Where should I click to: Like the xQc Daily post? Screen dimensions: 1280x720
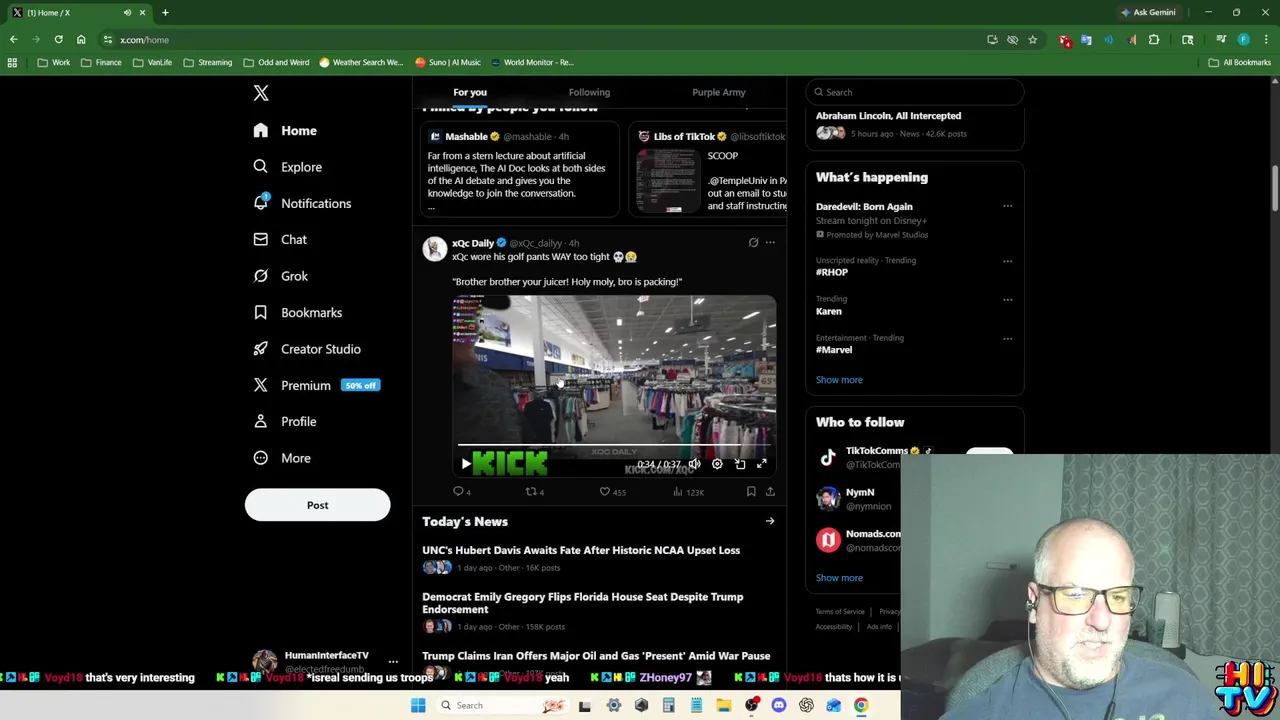click(x=612, y=492)
